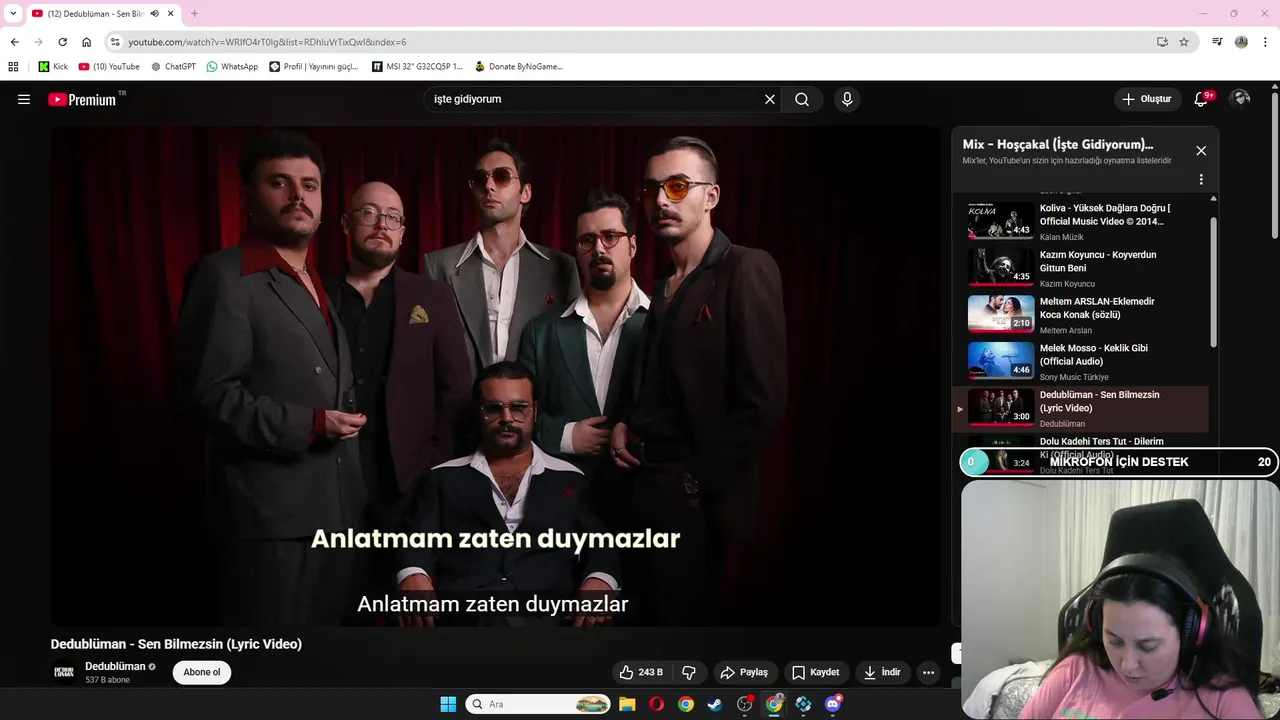Open Opera browser from taskbar
1280x720 pixels.
[656, 704]
